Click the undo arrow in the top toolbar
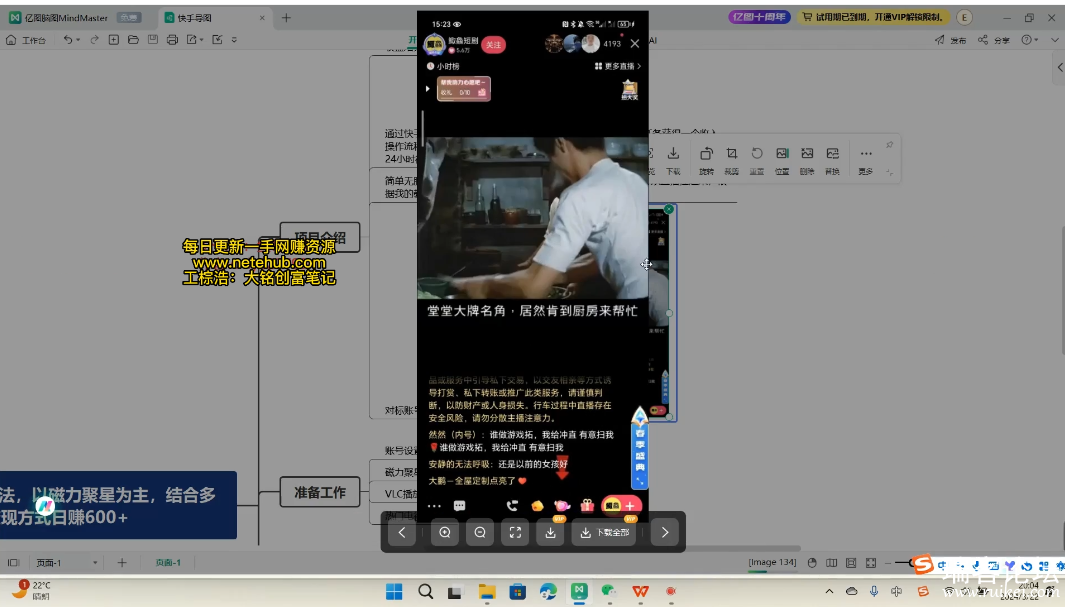Screen dimensions: 1065x607 pyautogui.click(x=67, y=40)
